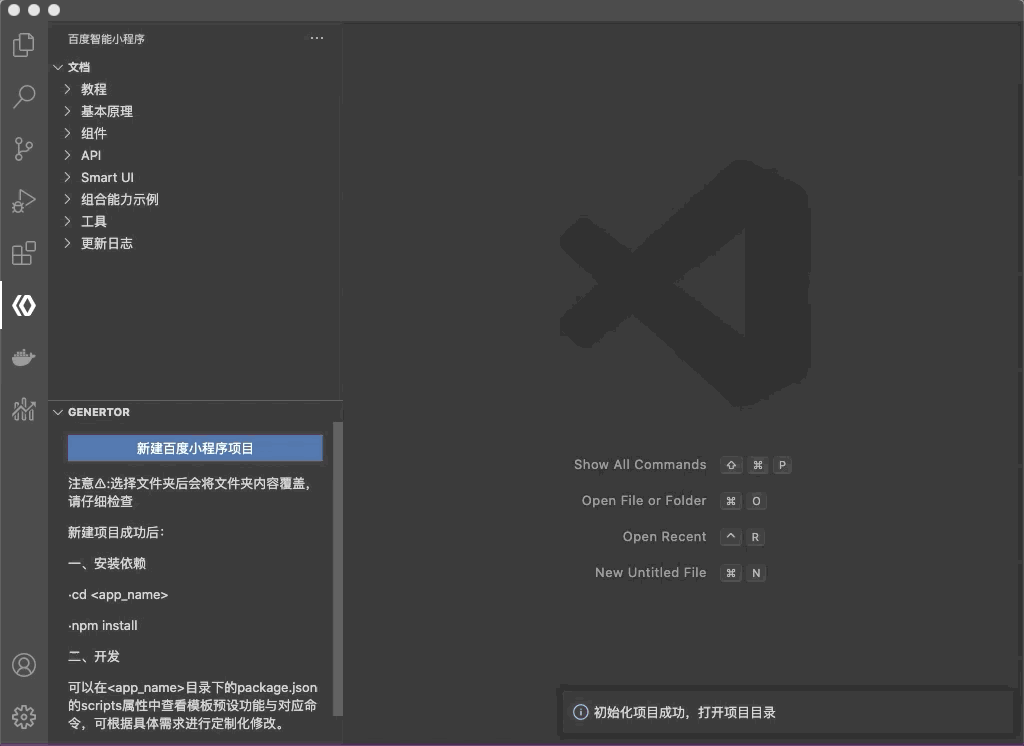The width and height of the screenshot is (1024, 746).
Task: Click the R key badge for Open Recent
Action: [755, 537]
